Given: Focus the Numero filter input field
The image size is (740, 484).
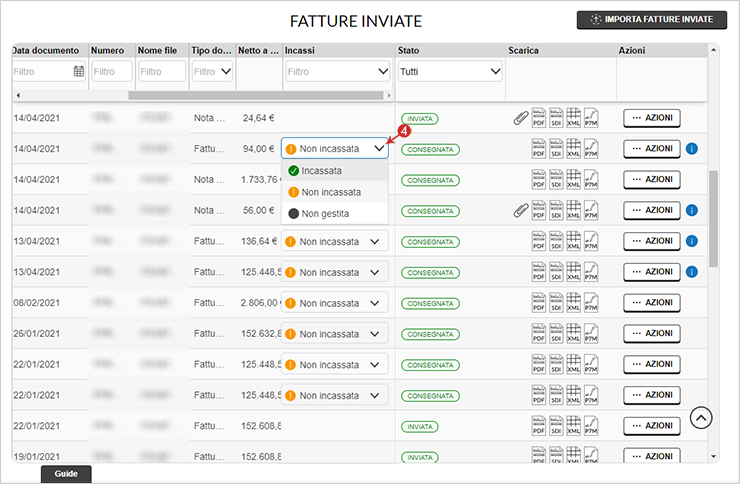Looking at the screenshot, I should coord(111,71).
